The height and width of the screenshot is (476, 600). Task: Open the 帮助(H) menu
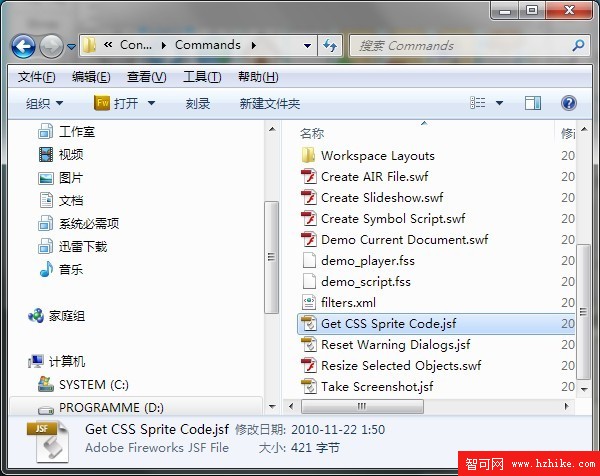(258, 77)
